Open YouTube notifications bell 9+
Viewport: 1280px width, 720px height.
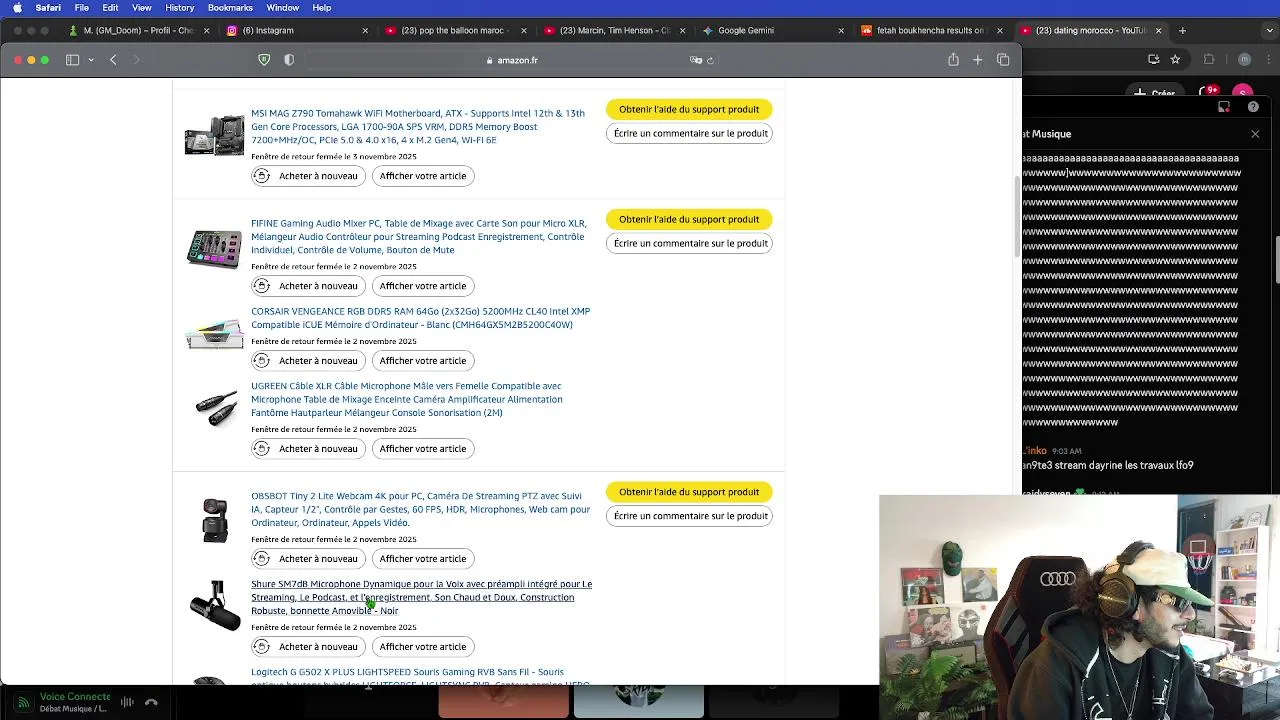pyautogui.click(x=1209, y=93)
